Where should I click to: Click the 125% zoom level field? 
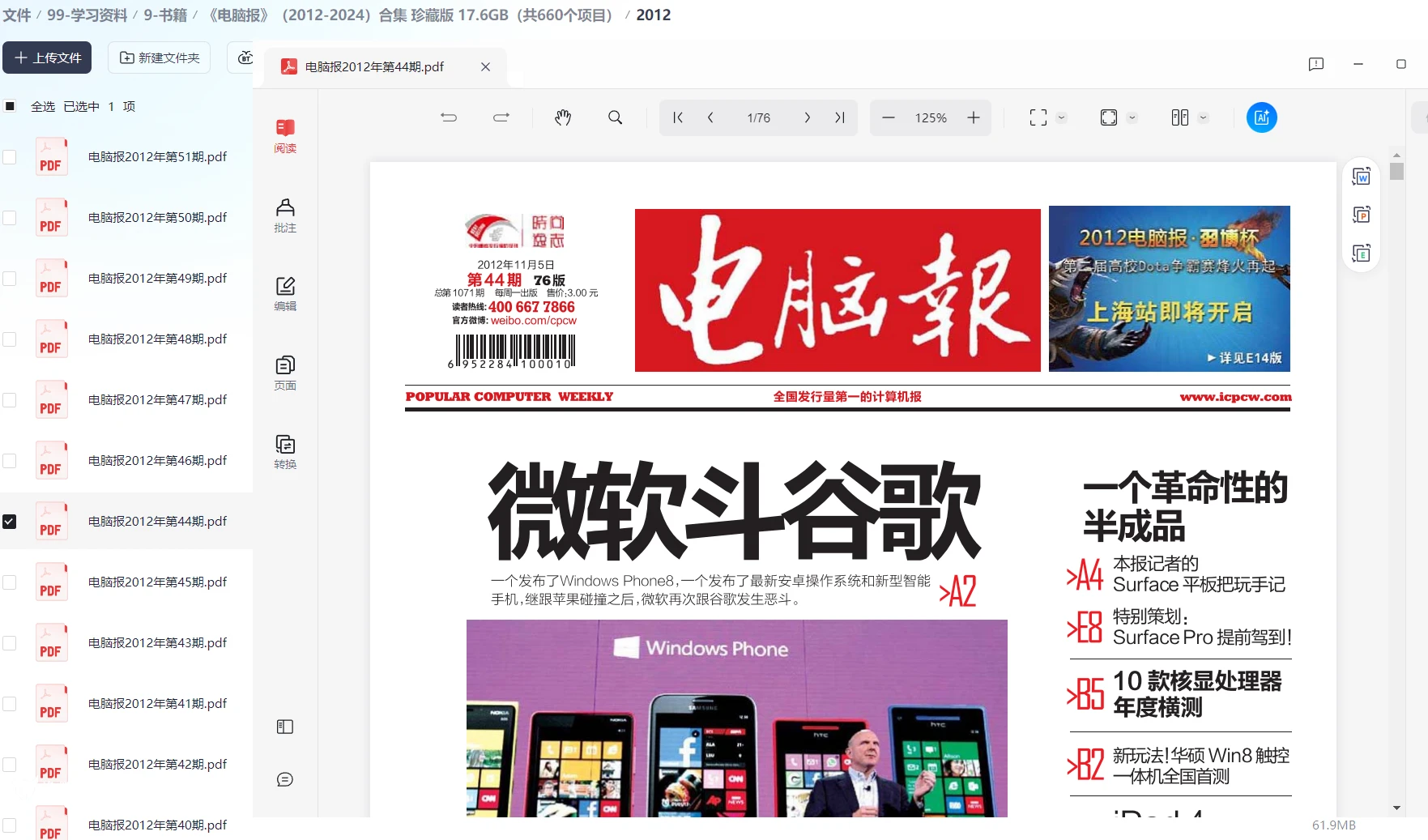931,118
